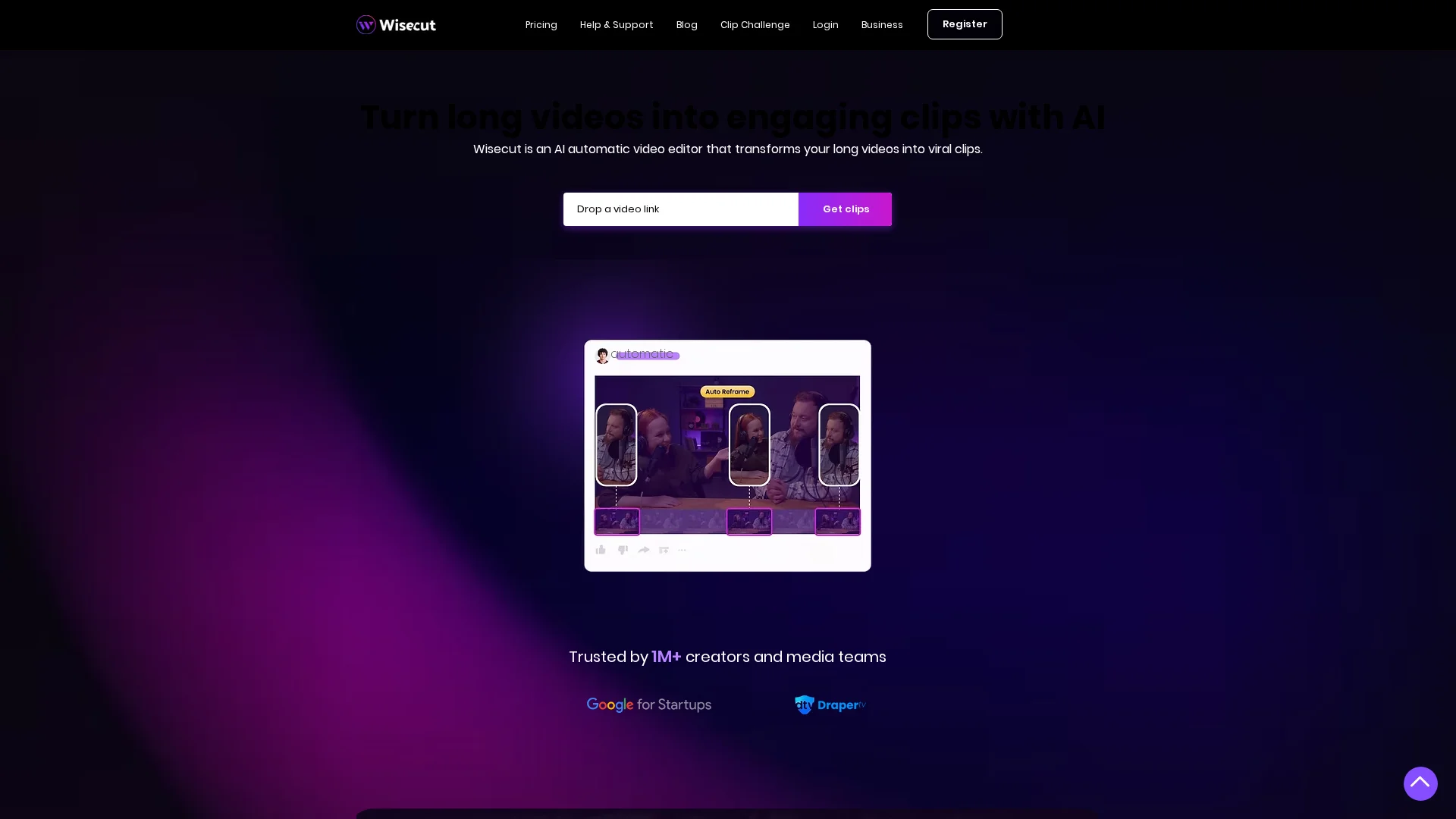Click the Google for Startups logo
1456x819 pixels.
[x=649, y=705]
